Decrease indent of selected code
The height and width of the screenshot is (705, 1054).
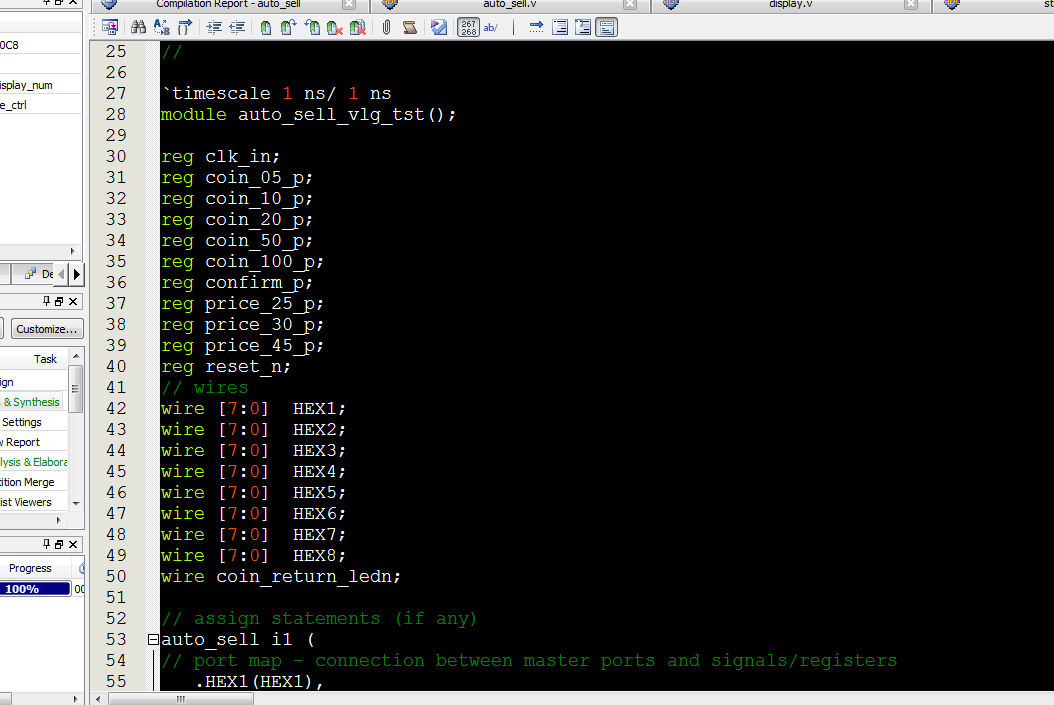point(237,28)
